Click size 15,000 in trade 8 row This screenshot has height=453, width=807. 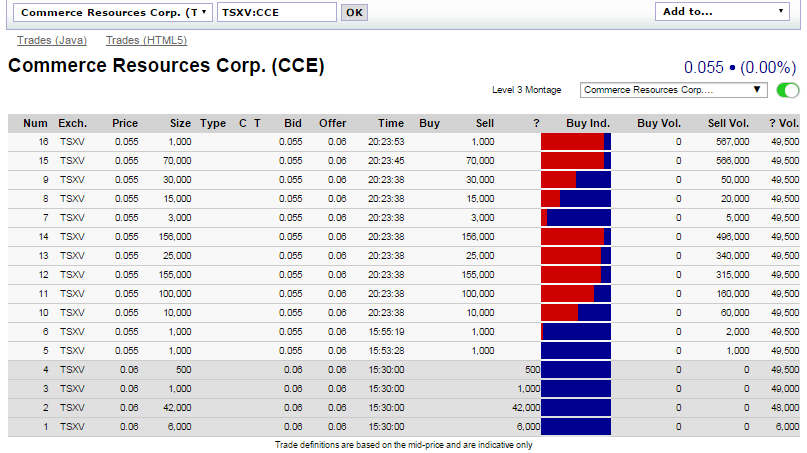click(177, 199)
